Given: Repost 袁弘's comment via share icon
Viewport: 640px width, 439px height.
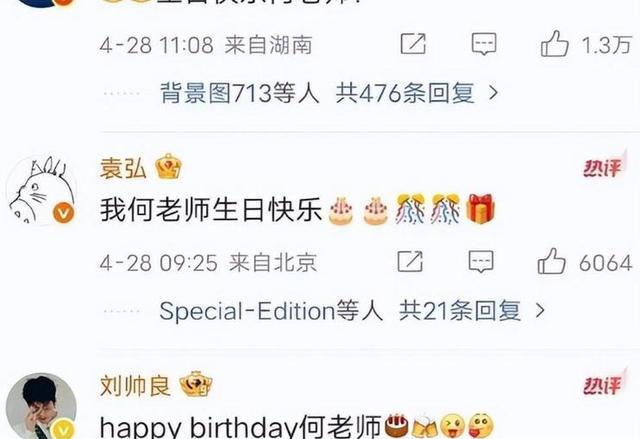Looking at the screenshot, I should click(x=410, y=262).
